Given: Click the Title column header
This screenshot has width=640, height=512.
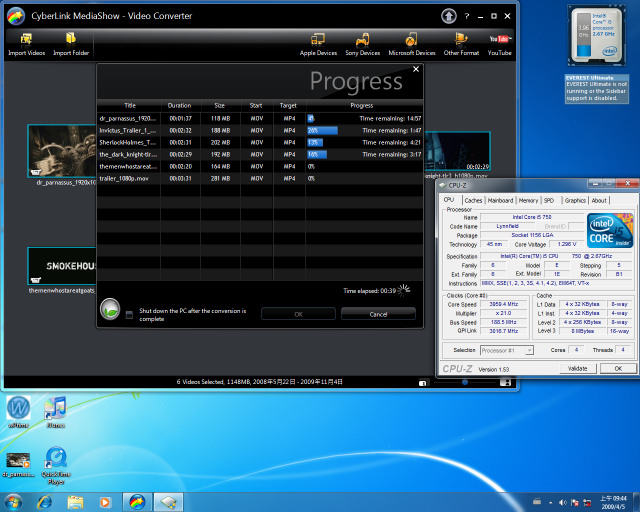Looking at the screenshot, I should click(x=130, y=105).
